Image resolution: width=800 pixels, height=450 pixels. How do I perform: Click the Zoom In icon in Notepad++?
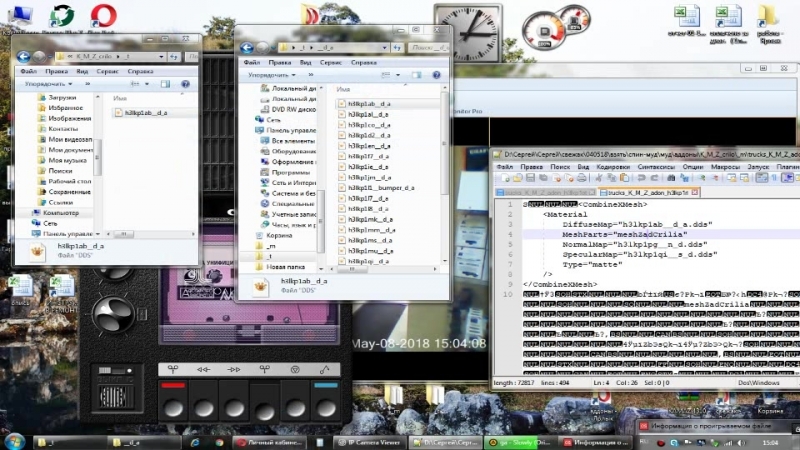tap(702, 178)
